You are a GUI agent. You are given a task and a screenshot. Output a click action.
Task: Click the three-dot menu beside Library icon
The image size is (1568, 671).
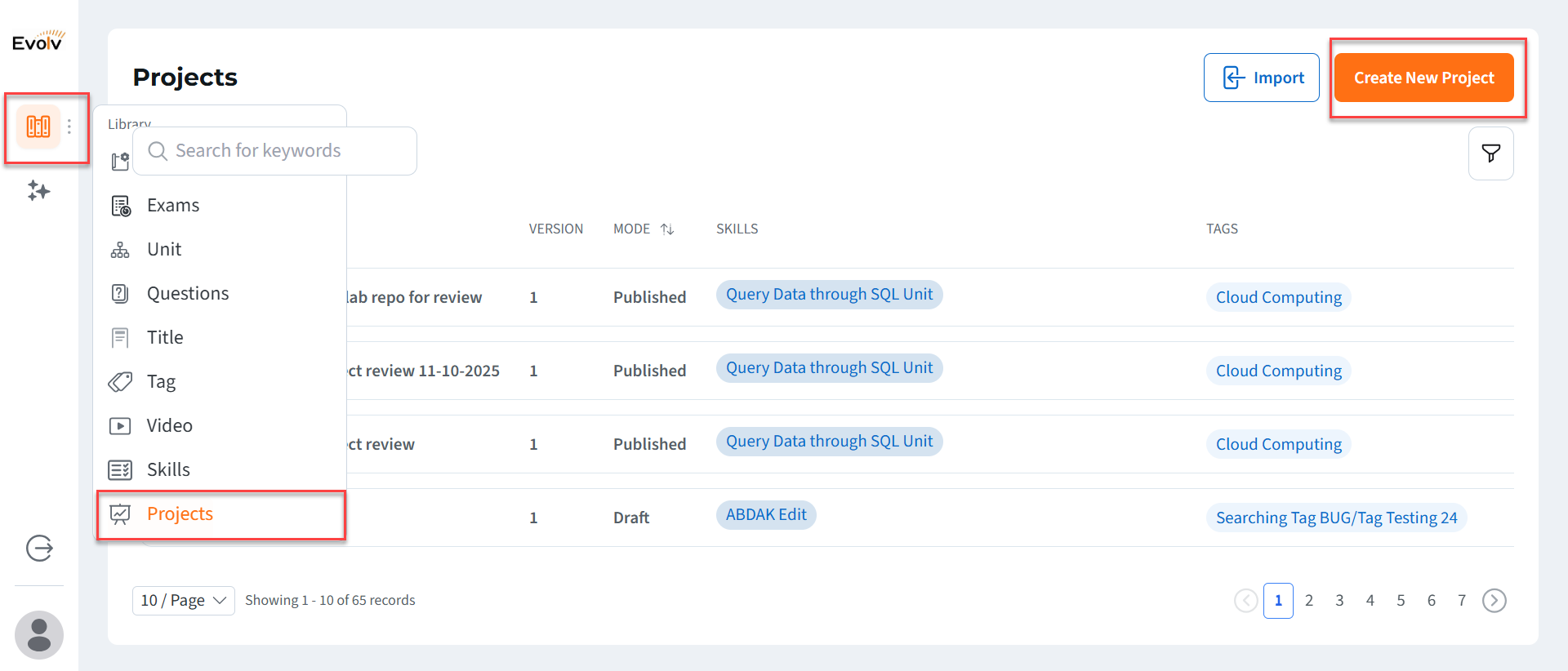pyautogui.click(x=69, y=127)
